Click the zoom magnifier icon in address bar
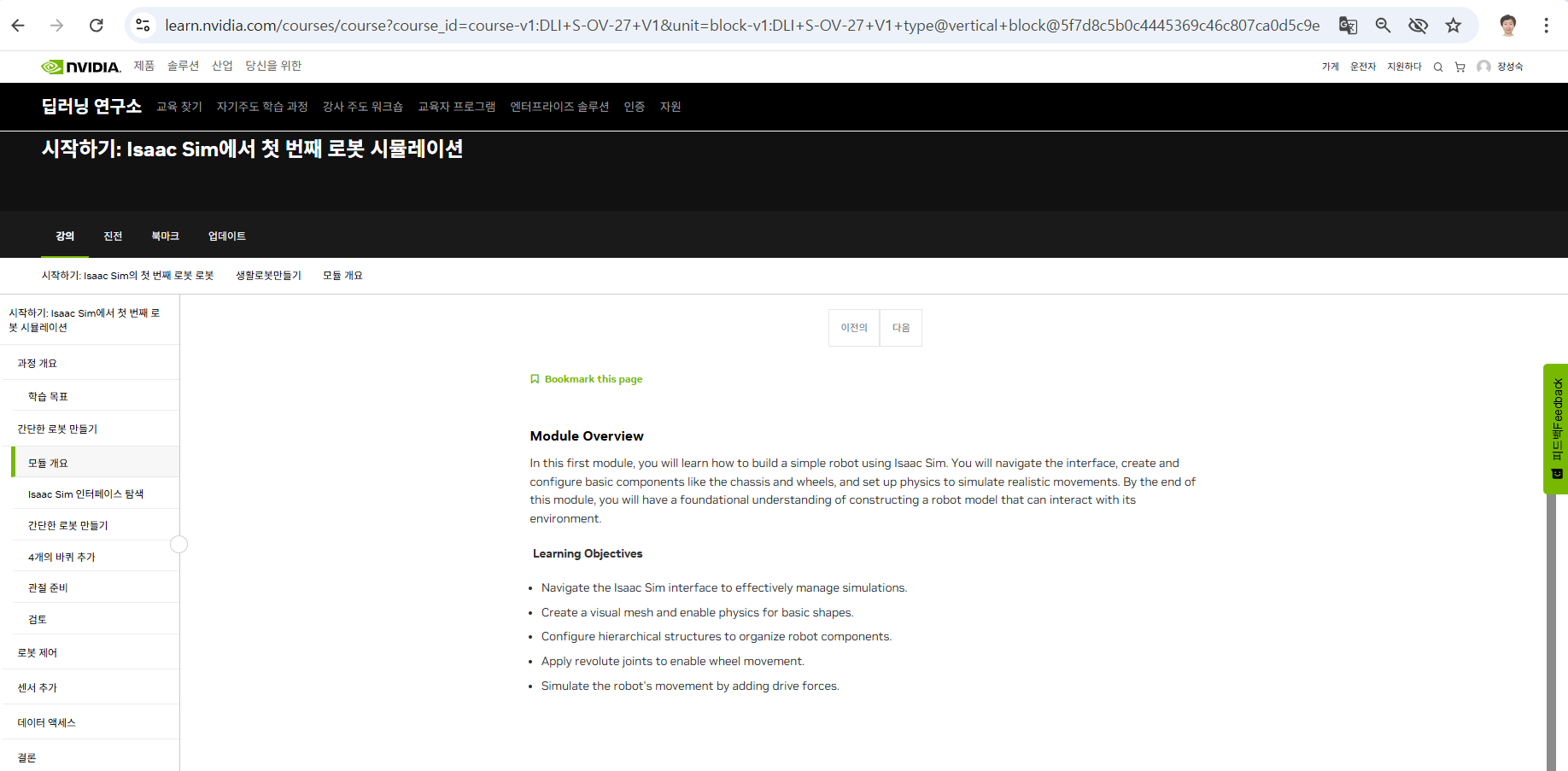This screenshot has height=771, width=1568. point(1384,26)
